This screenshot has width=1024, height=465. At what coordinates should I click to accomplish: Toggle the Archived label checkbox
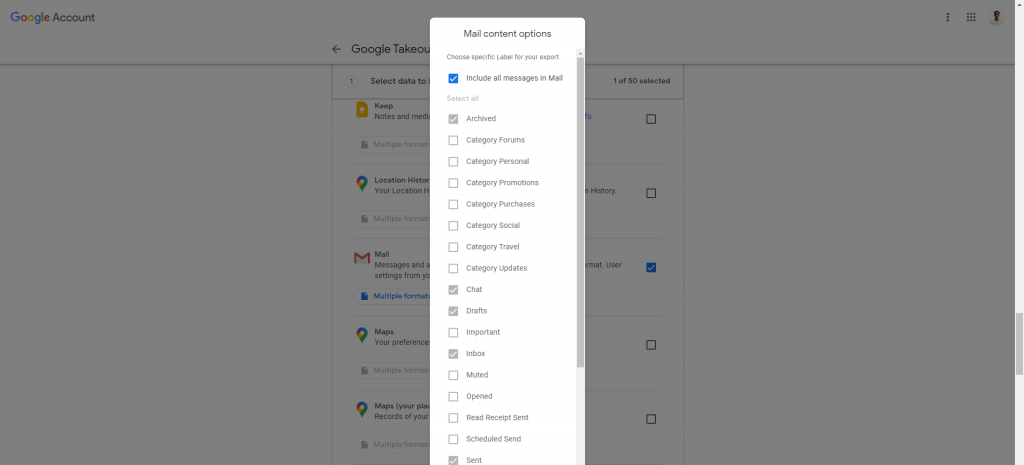click(453, 119)
